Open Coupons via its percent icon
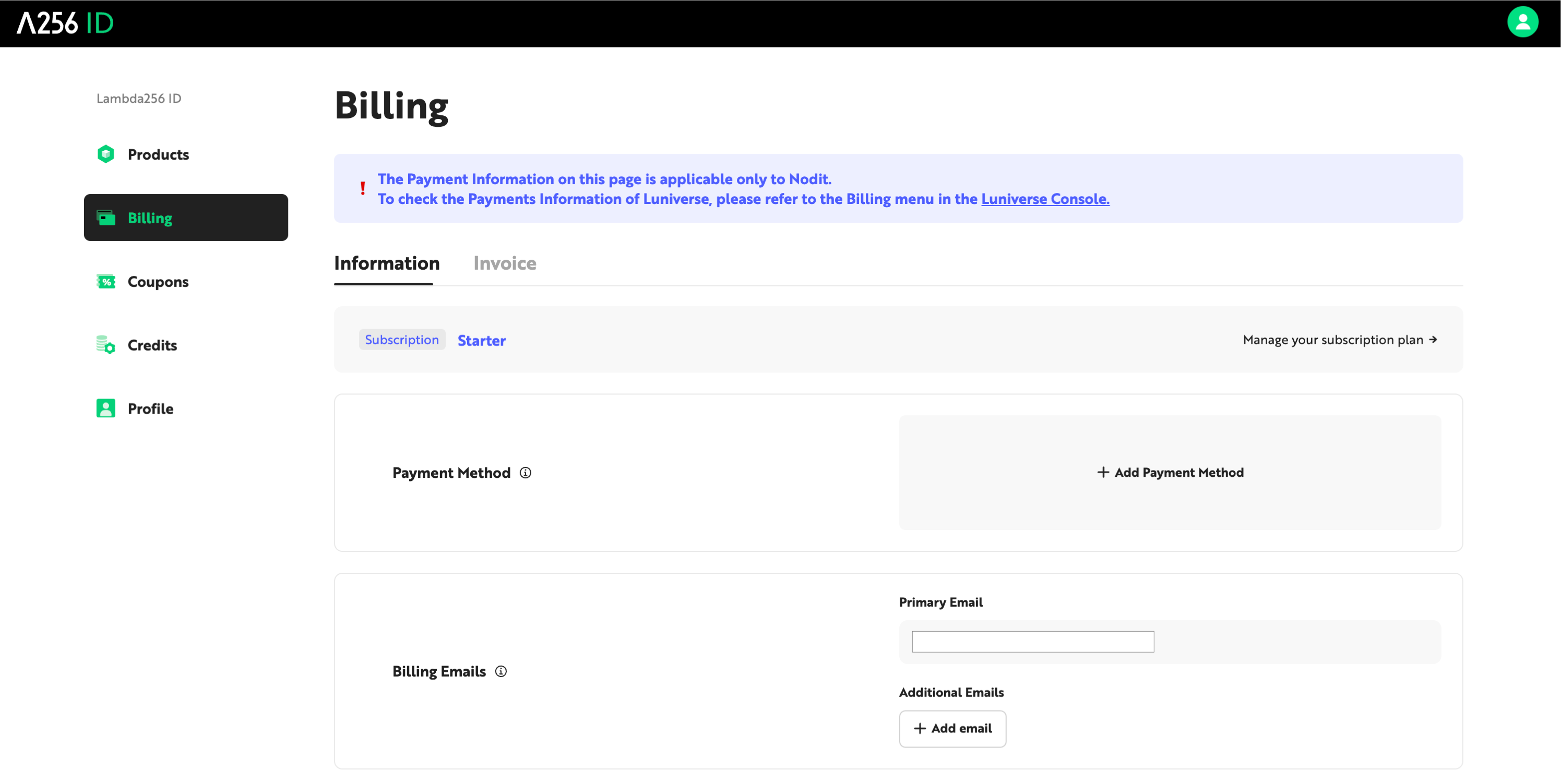The height and width of the screenshot is (784, 1561). [x=106, y=281]
